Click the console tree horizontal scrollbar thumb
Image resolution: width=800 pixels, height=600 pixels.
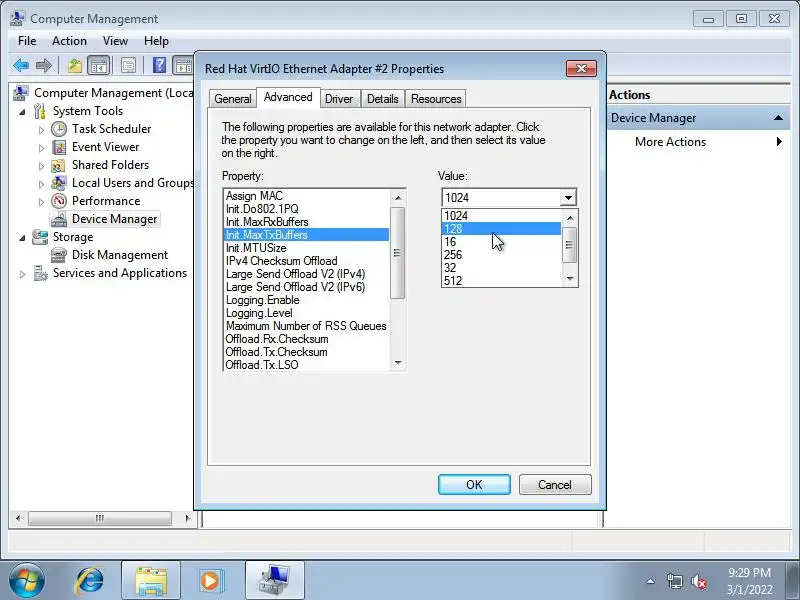99,518
